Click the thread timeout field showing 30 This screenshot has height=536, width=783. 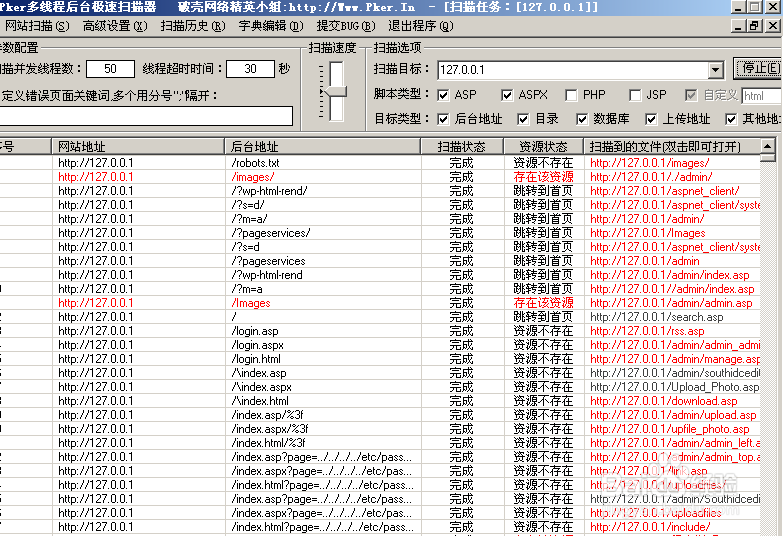[x=250, y=68]
